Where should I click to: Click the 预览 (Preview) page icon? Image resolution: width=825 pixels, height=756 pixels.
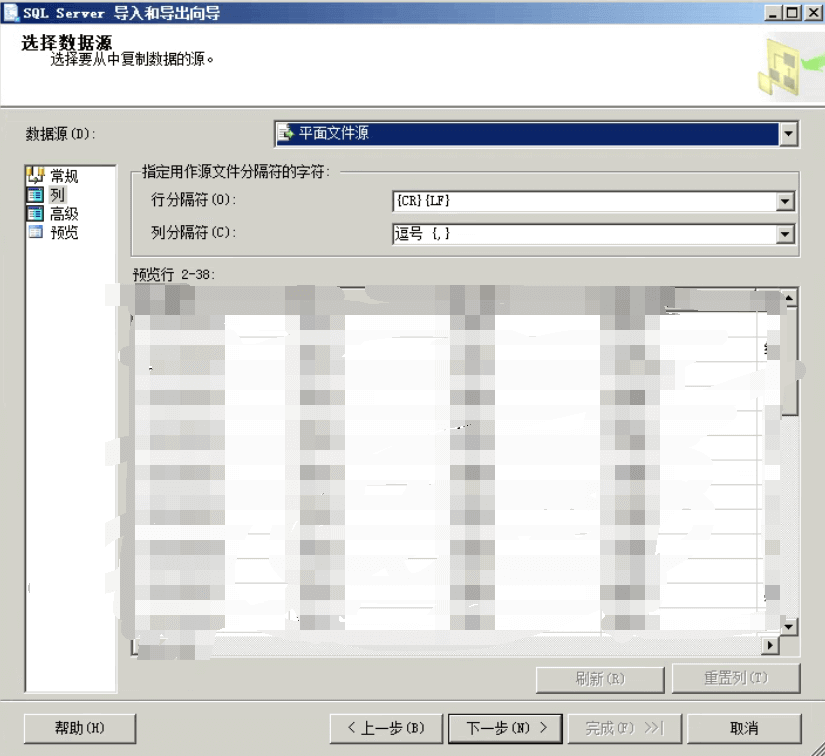click(x=36, y=233)
